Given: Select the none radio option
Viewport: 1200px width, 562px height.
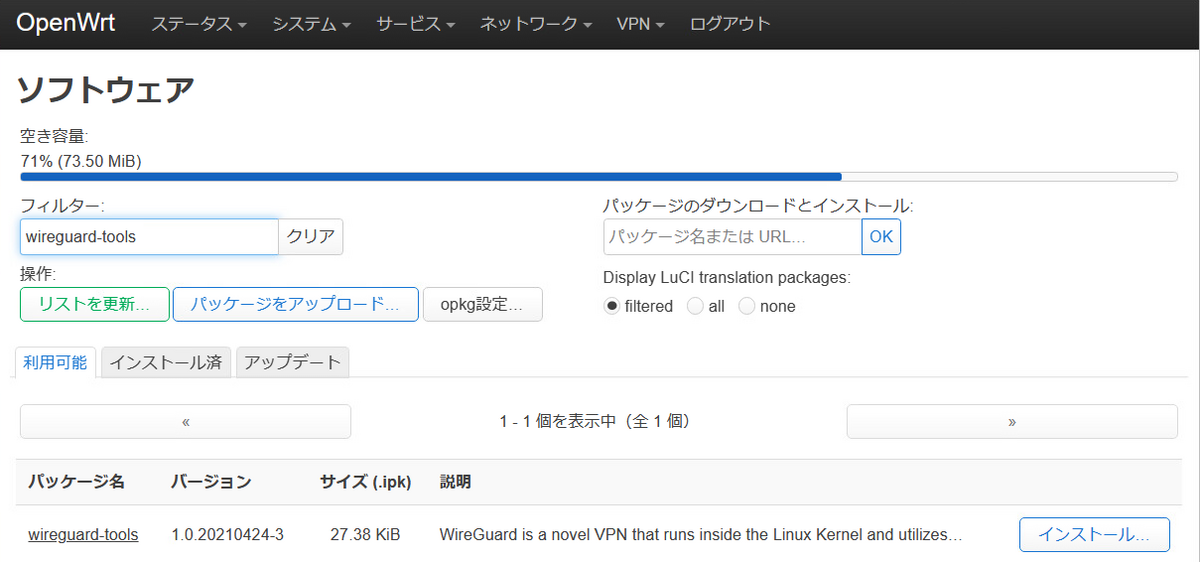Looking at the screenshot, I should [x=747, y=306].
